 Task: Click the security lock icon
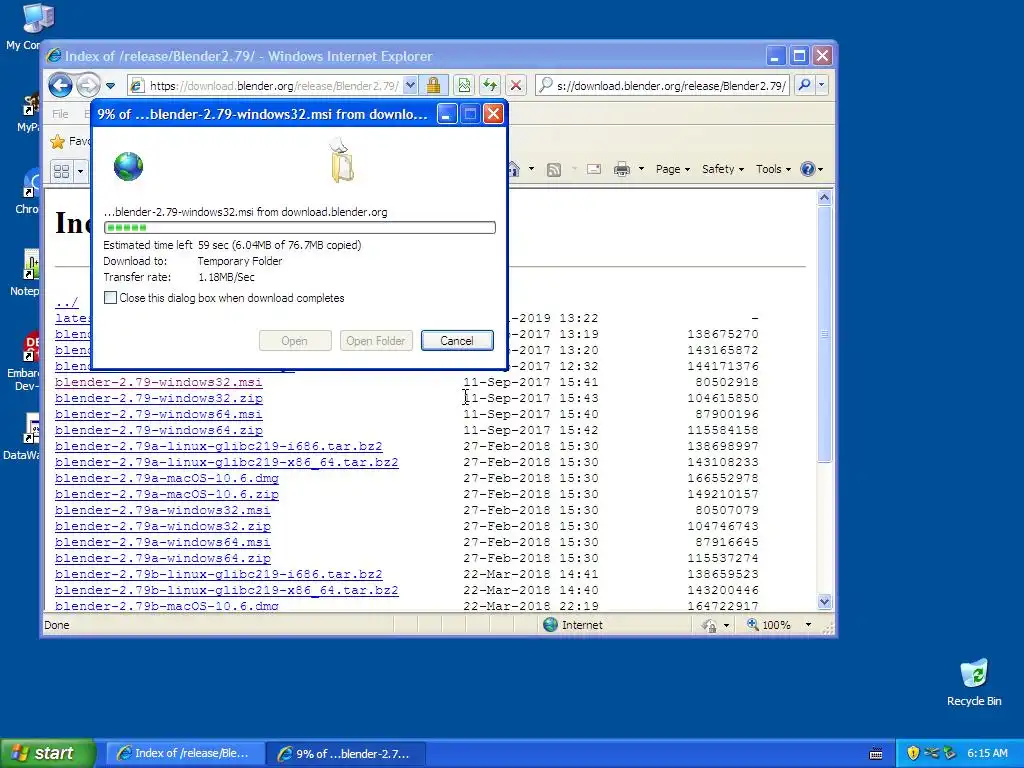click(x=433, y=86)
